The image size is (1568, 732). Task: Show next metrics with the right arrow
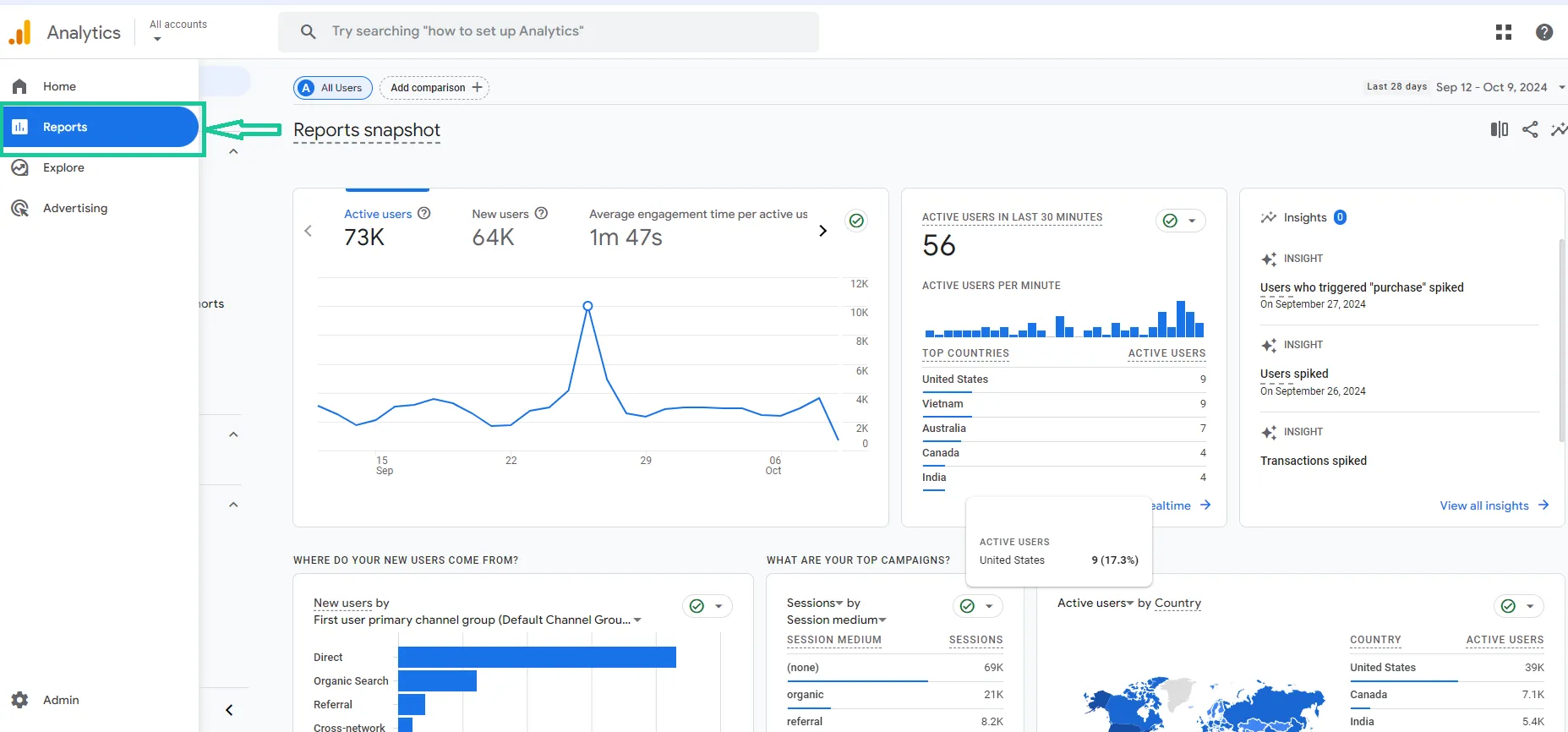(823, 231)
